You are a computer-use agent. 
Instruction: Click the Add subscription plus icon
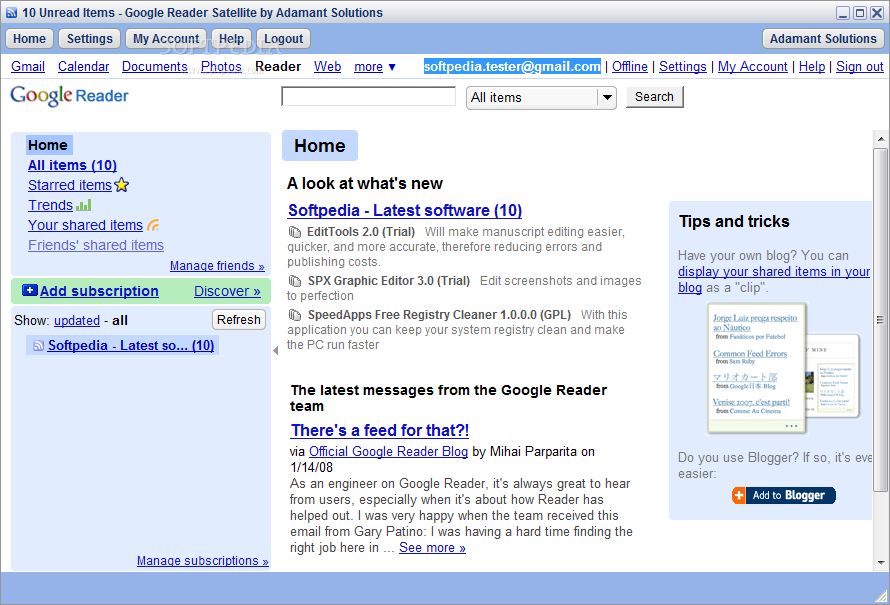(x=30, y=291)
